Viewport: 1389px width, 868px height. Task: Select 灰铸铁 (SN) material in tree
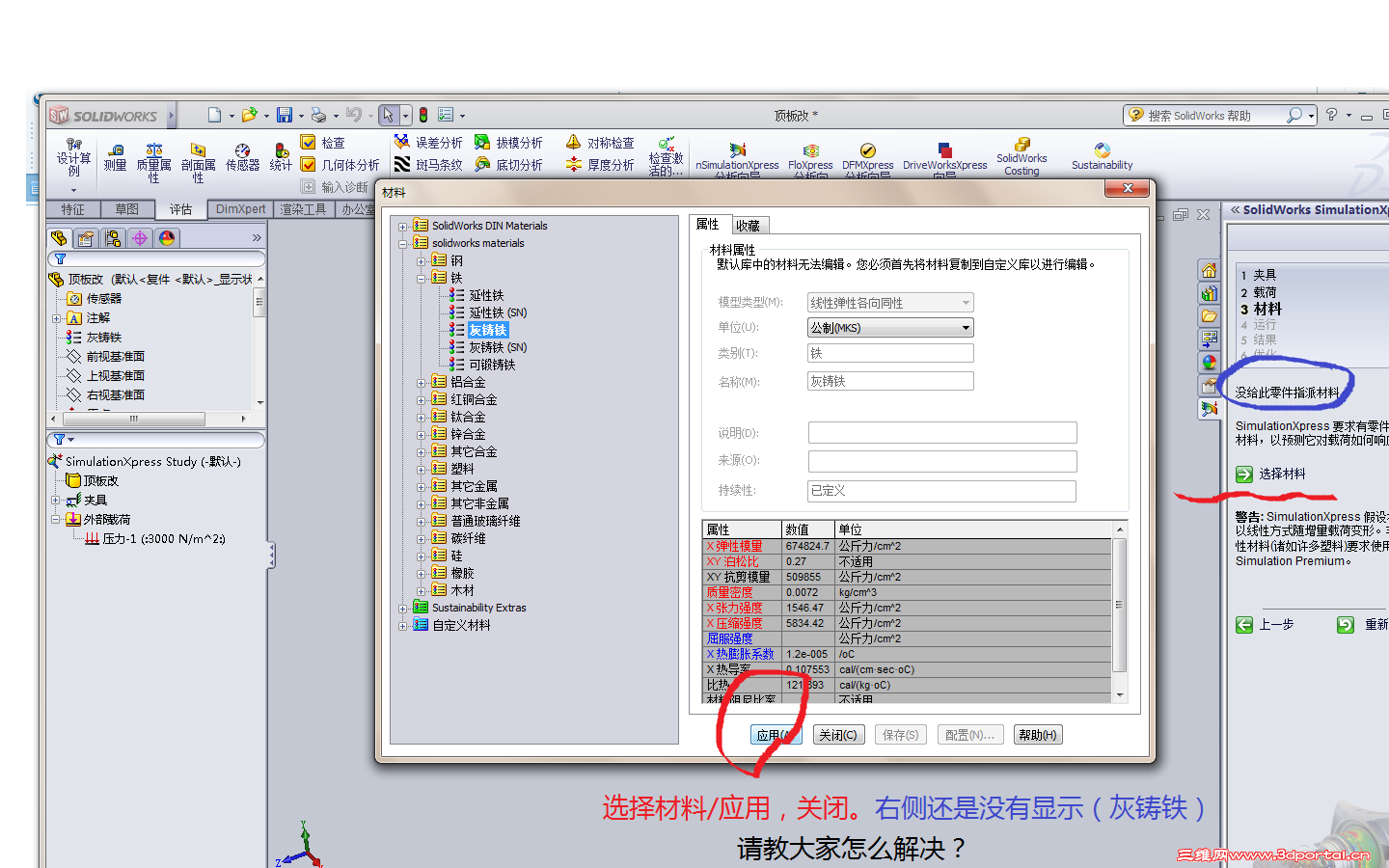coord(498,348)
